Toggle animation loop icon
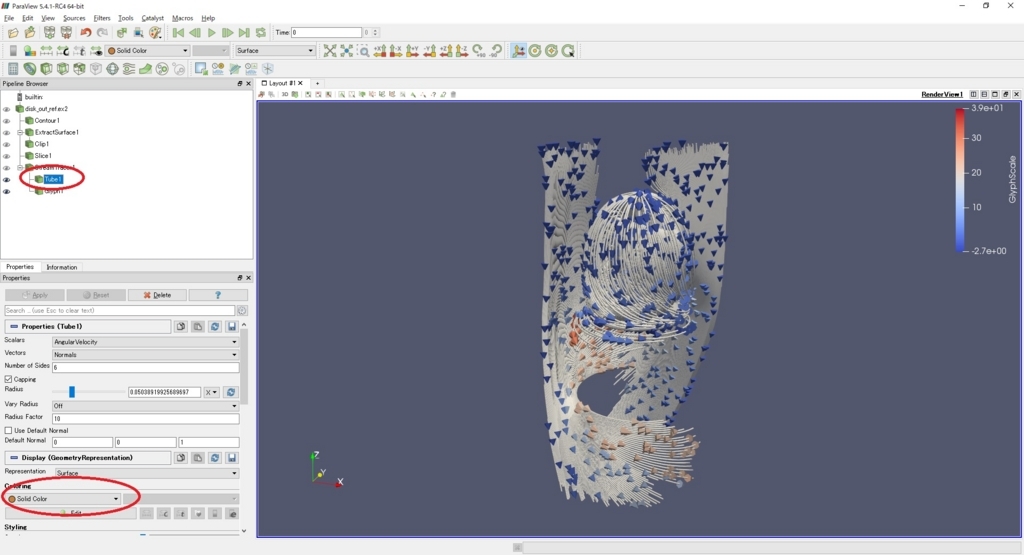1024x555 pixels. coord(261,33)
